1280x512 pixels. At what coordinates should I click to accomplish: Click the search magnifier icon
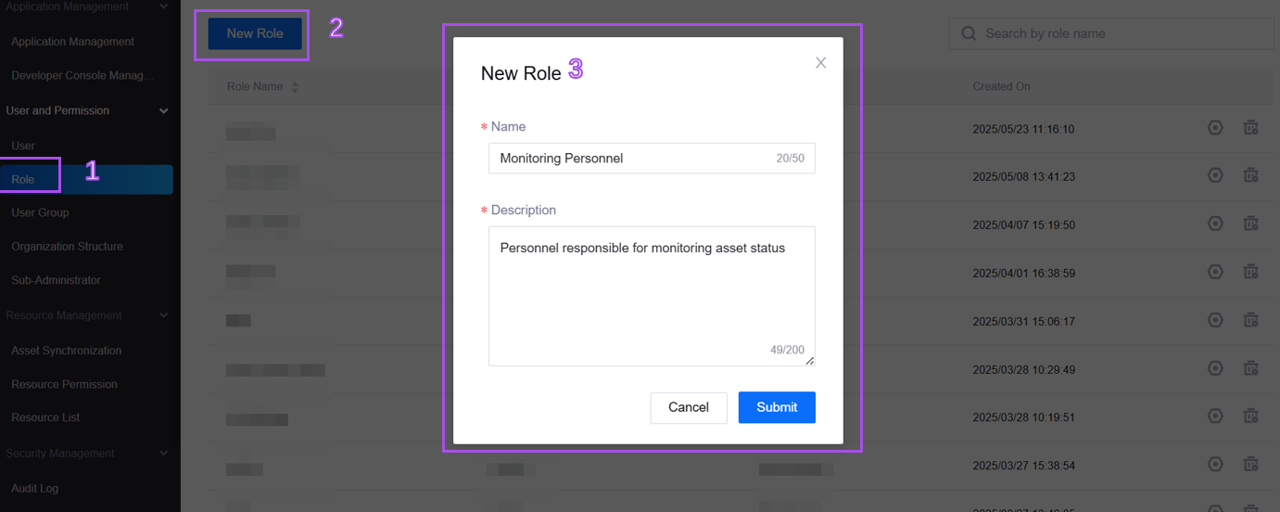pos(968,34)
